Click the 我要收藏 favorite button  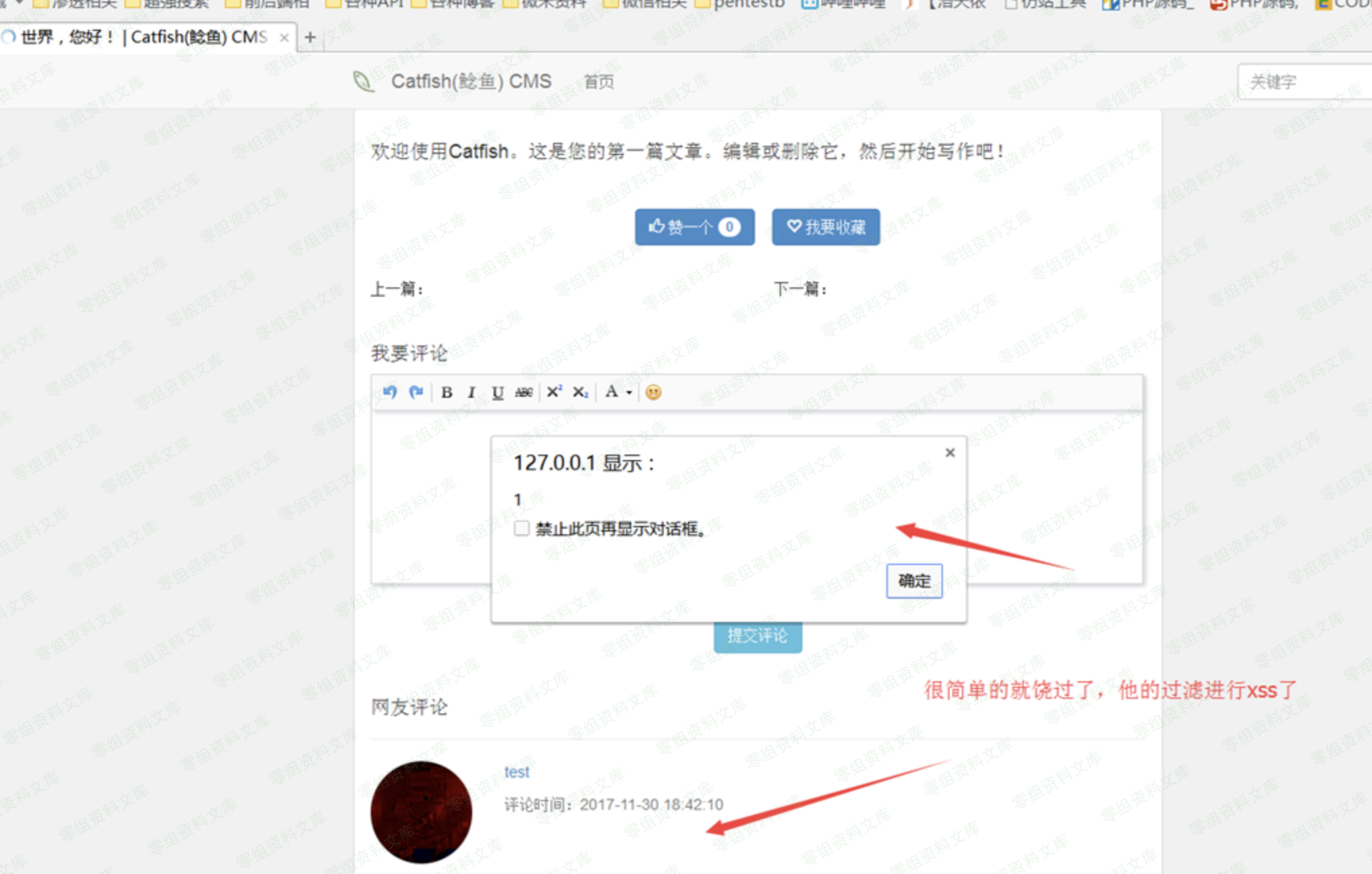[x=826, y=227]
